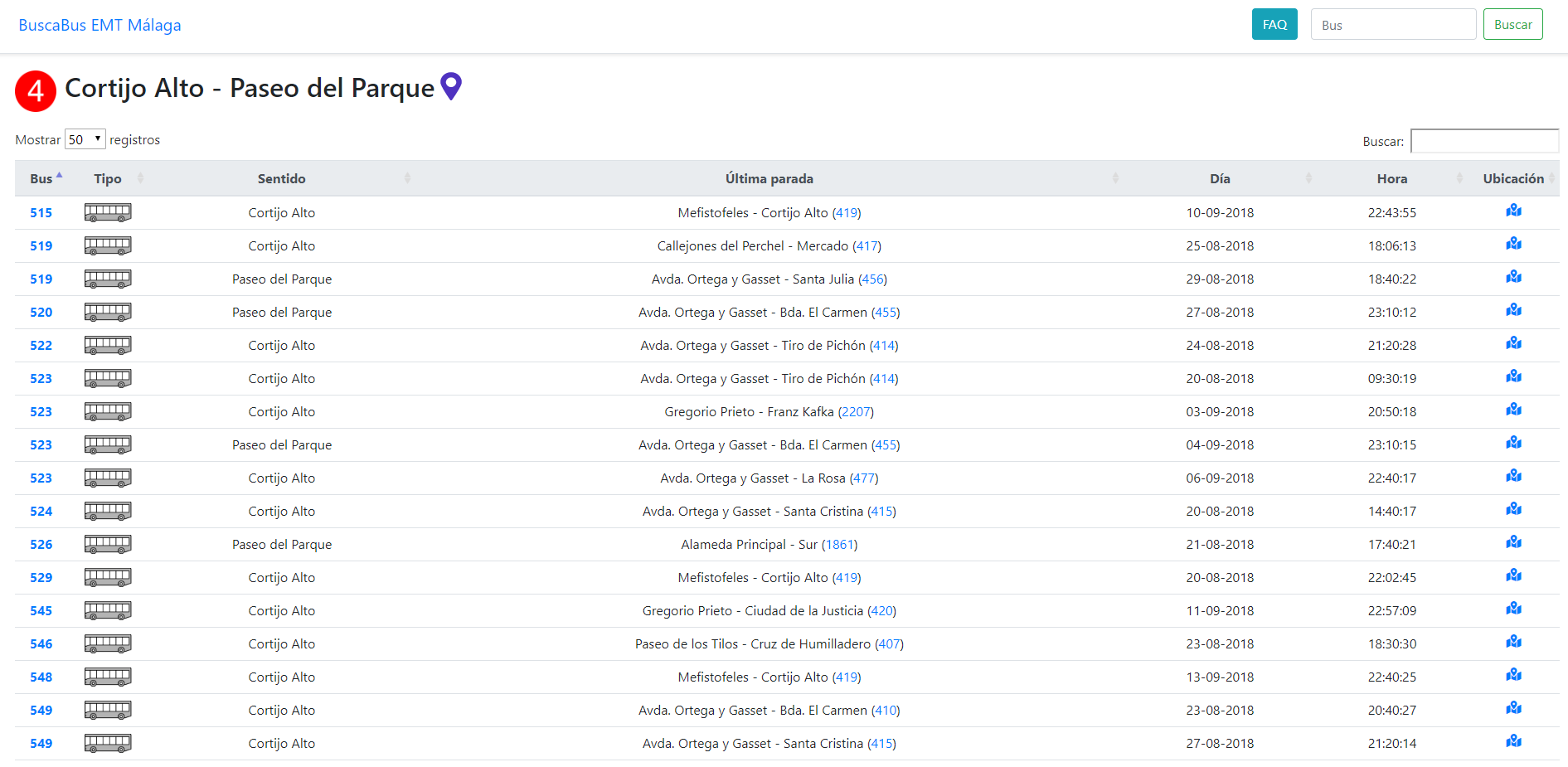Select date cell 10-09-2018
This screenshot has height=767, width=1568.
1220,213
